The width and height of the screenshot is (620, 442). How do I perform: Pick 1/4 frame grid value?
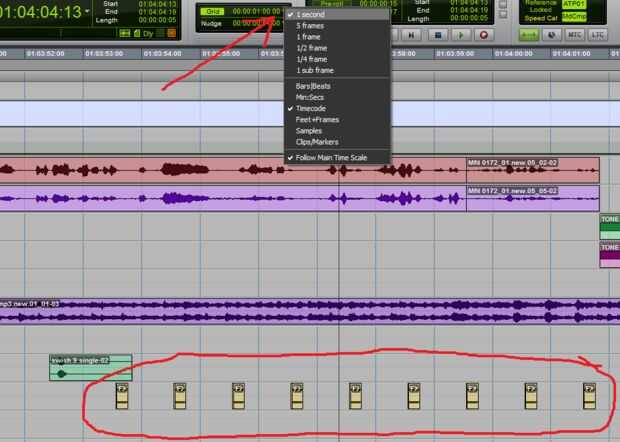(338, 59)
